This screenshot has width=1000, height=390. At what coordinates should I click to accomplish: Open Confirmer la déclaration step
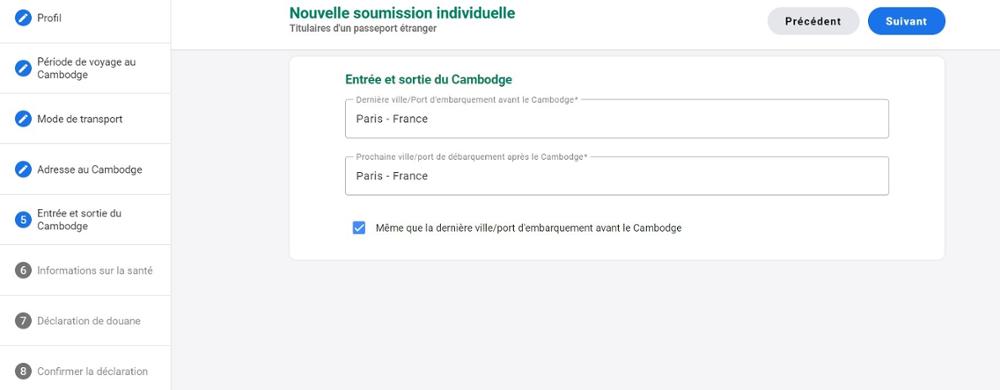pos(92,371)
